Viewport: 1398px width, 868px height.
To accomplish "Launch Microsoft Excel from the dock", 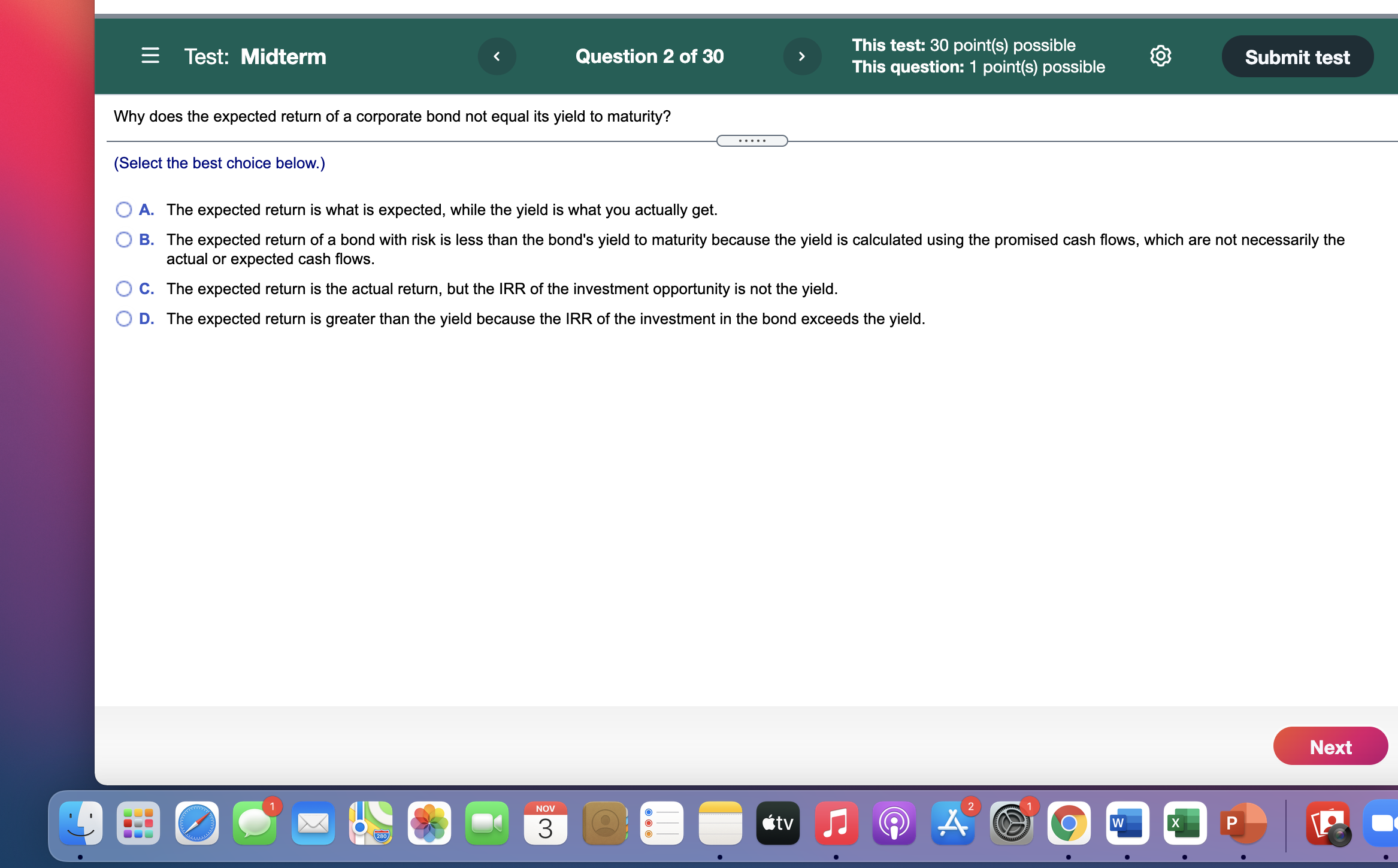I will pyautogui.click(x=1185, y=824).
